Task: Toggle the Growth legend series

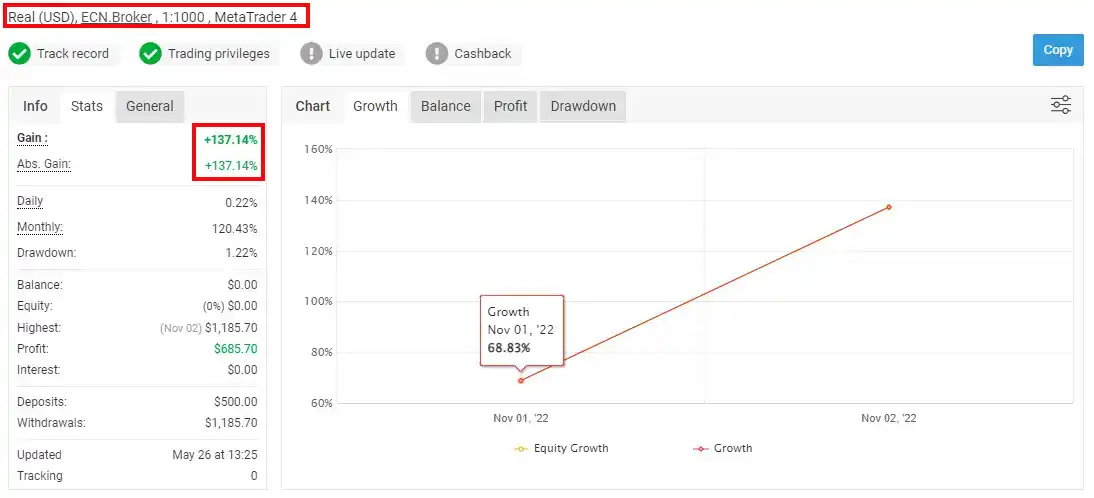Action: (x=722, y=448)
